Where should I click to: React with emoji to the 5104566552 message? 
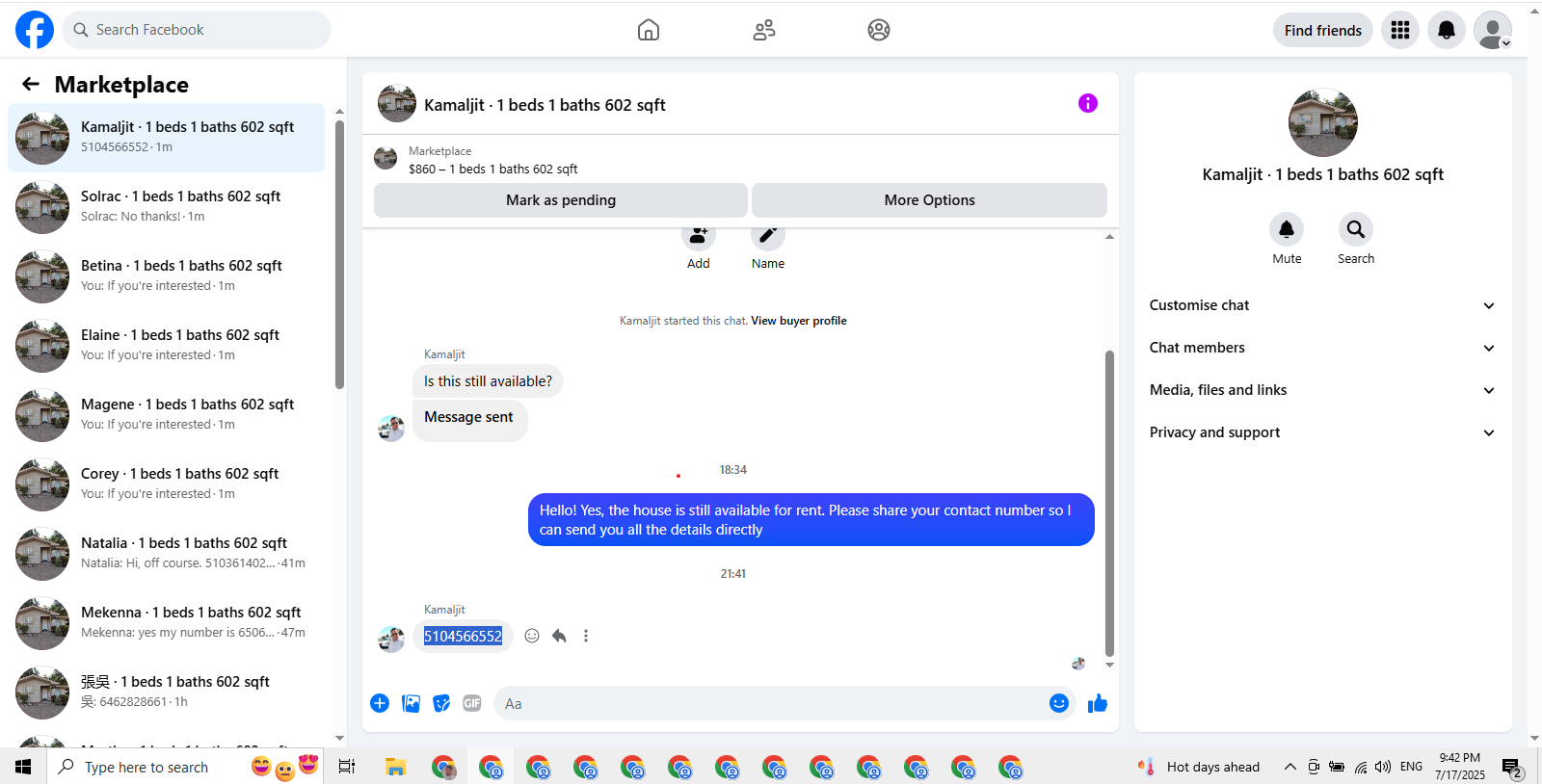pyautogui.click(x=532, y=636)
